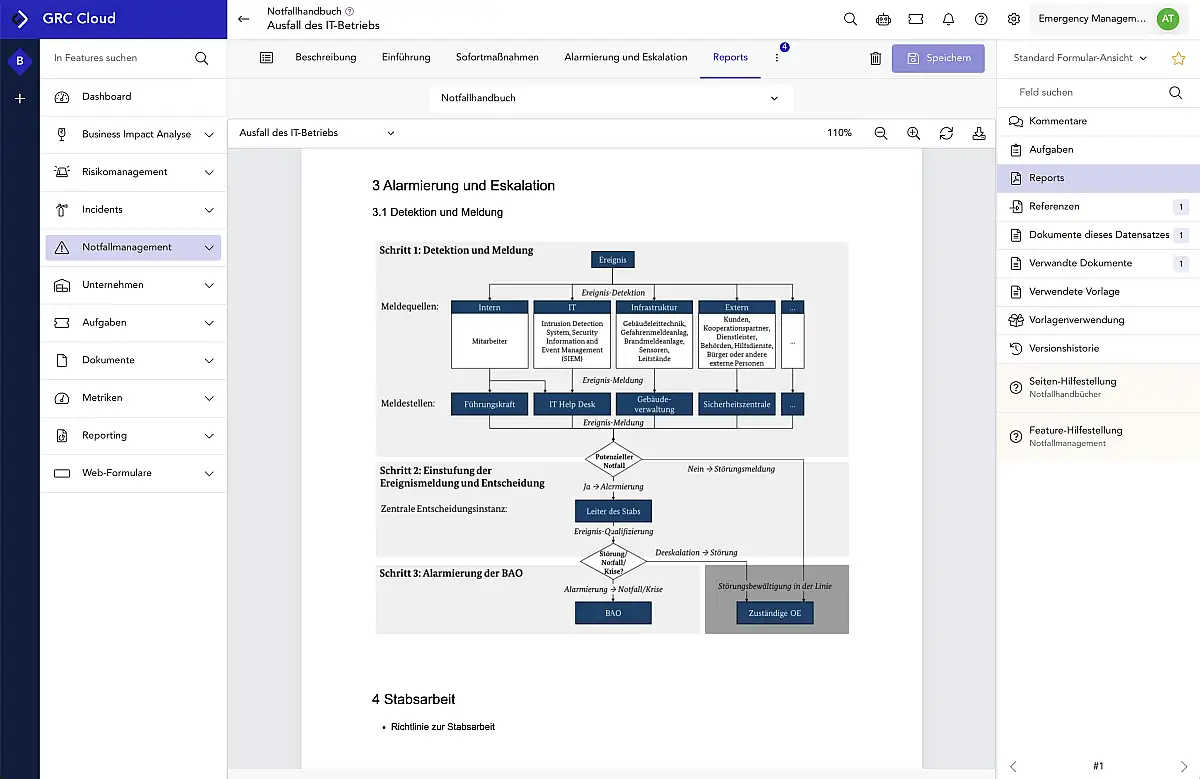
Task: Mark form view as favorite star
Action: click(x=1178, y=58)
